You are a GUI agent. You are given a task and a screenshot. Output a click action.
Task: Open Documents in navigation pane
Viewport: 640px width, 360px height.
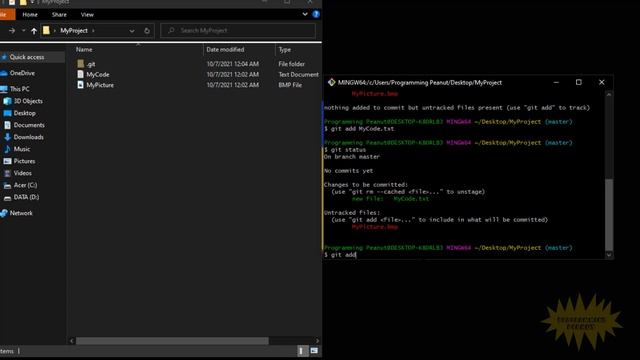[29, 125]
